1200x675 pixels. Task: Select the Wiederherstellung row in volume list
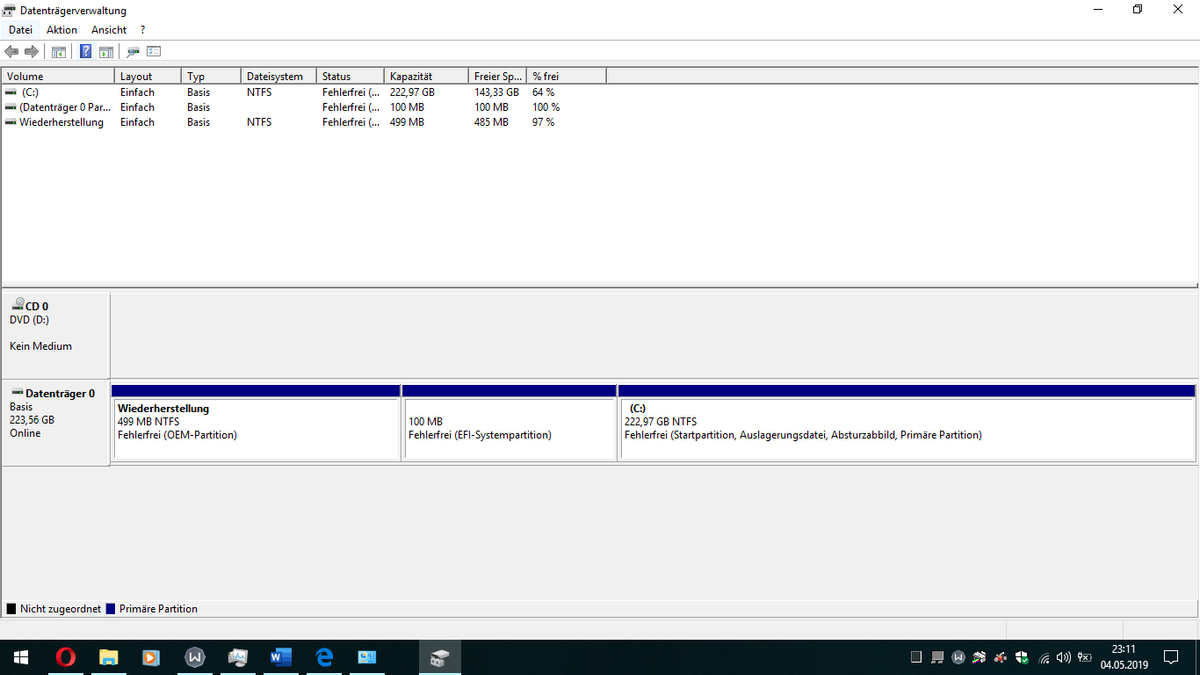[61, 122]
